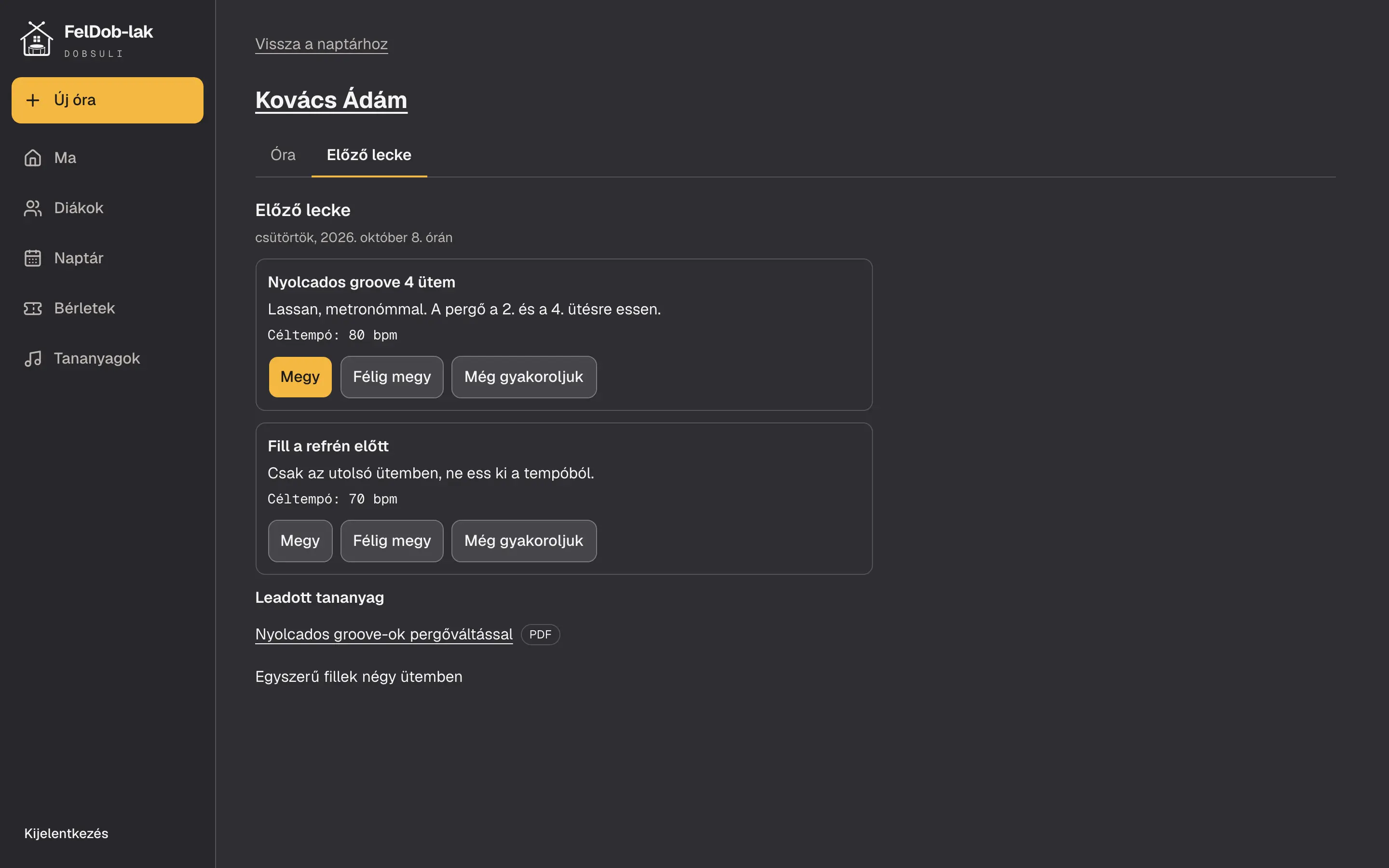This screenshot has width=1389, height=868.
Task: Open Nyolcados groove-ok pergőváltással material link
Action: [x=384, y=634]
